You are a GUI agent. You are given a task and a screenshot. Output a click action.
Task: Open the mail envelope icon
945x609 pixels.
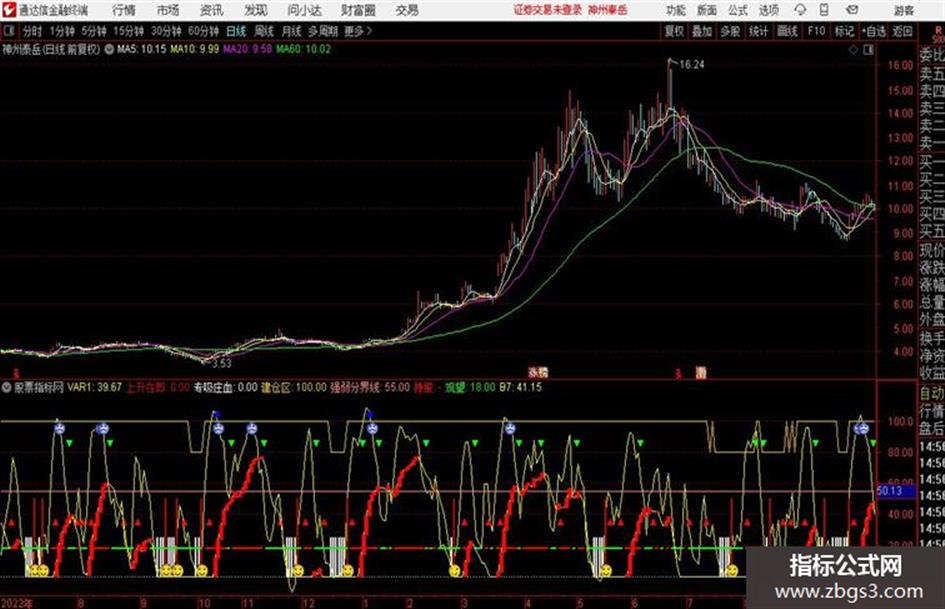pos(852,10)
